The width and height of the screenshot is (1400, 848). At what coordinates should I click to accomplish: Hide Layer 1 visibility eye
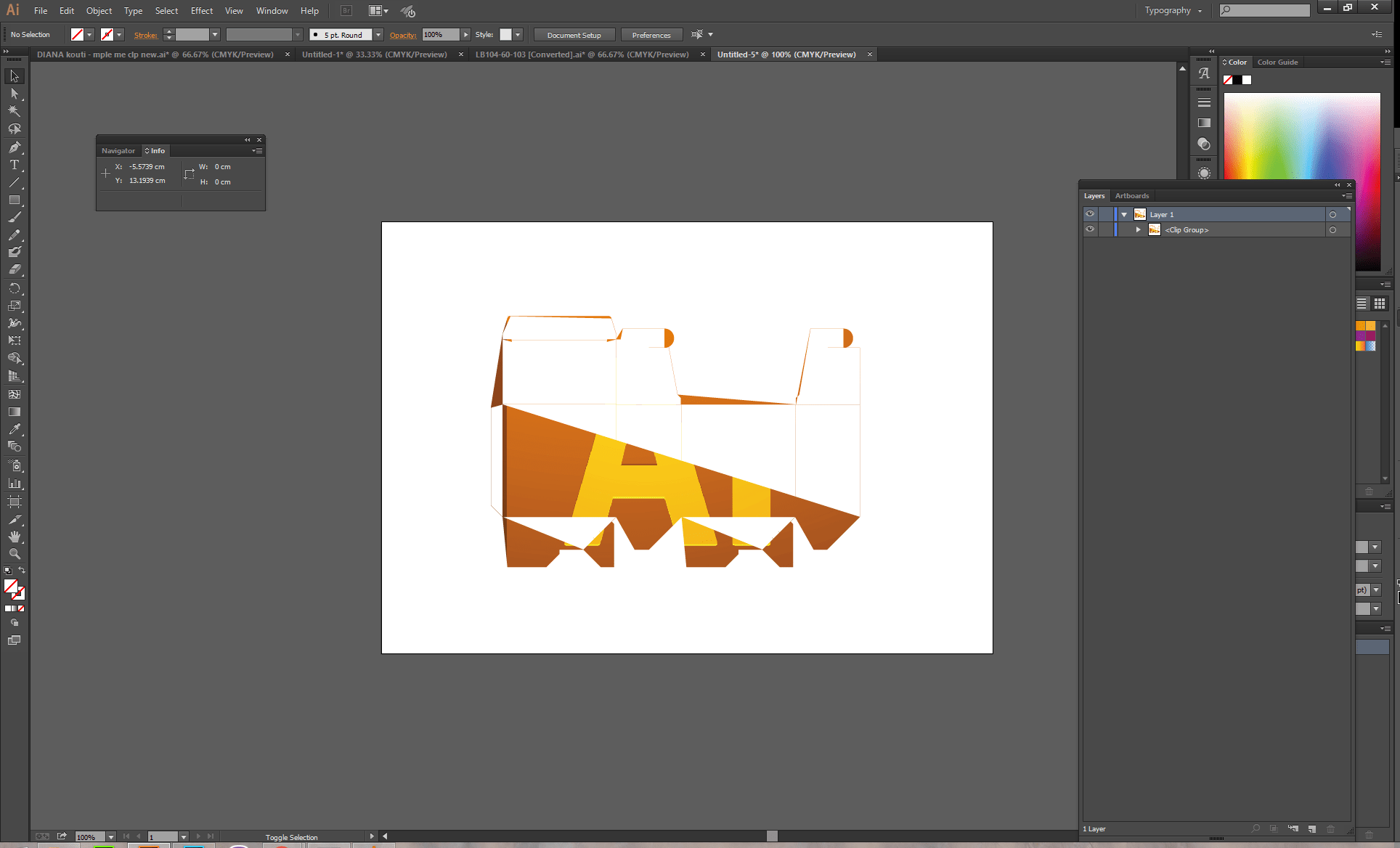point(1090,214)
